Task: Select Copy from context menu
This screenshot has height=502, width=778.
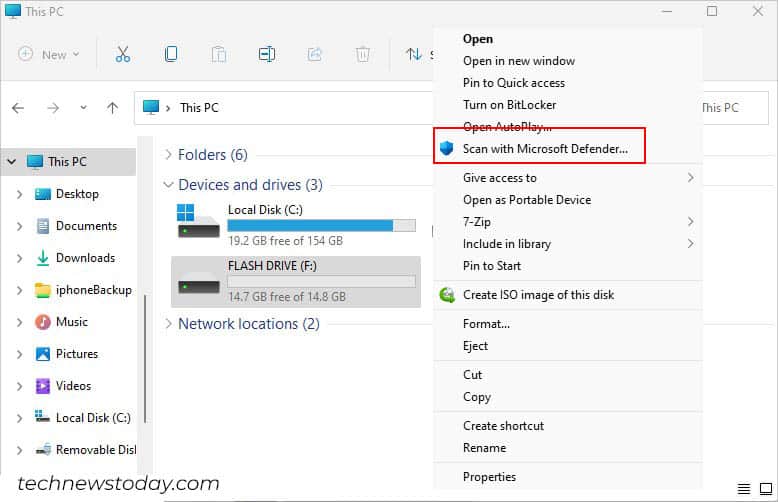Action: (568, 397)
